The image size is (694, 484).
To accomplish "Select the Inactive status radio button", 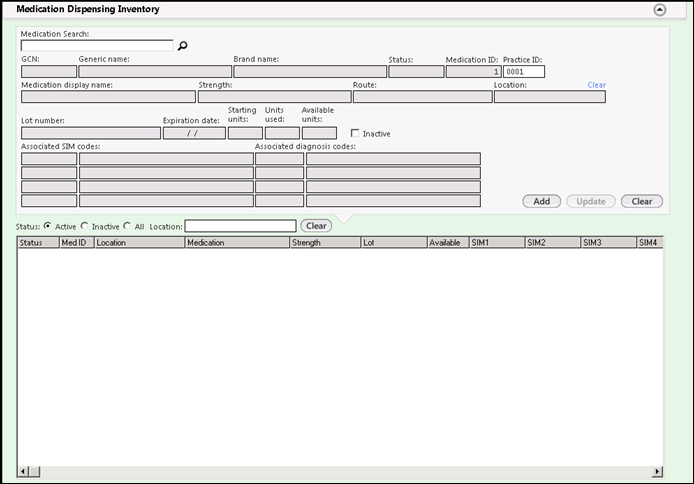I will point(84,226).
